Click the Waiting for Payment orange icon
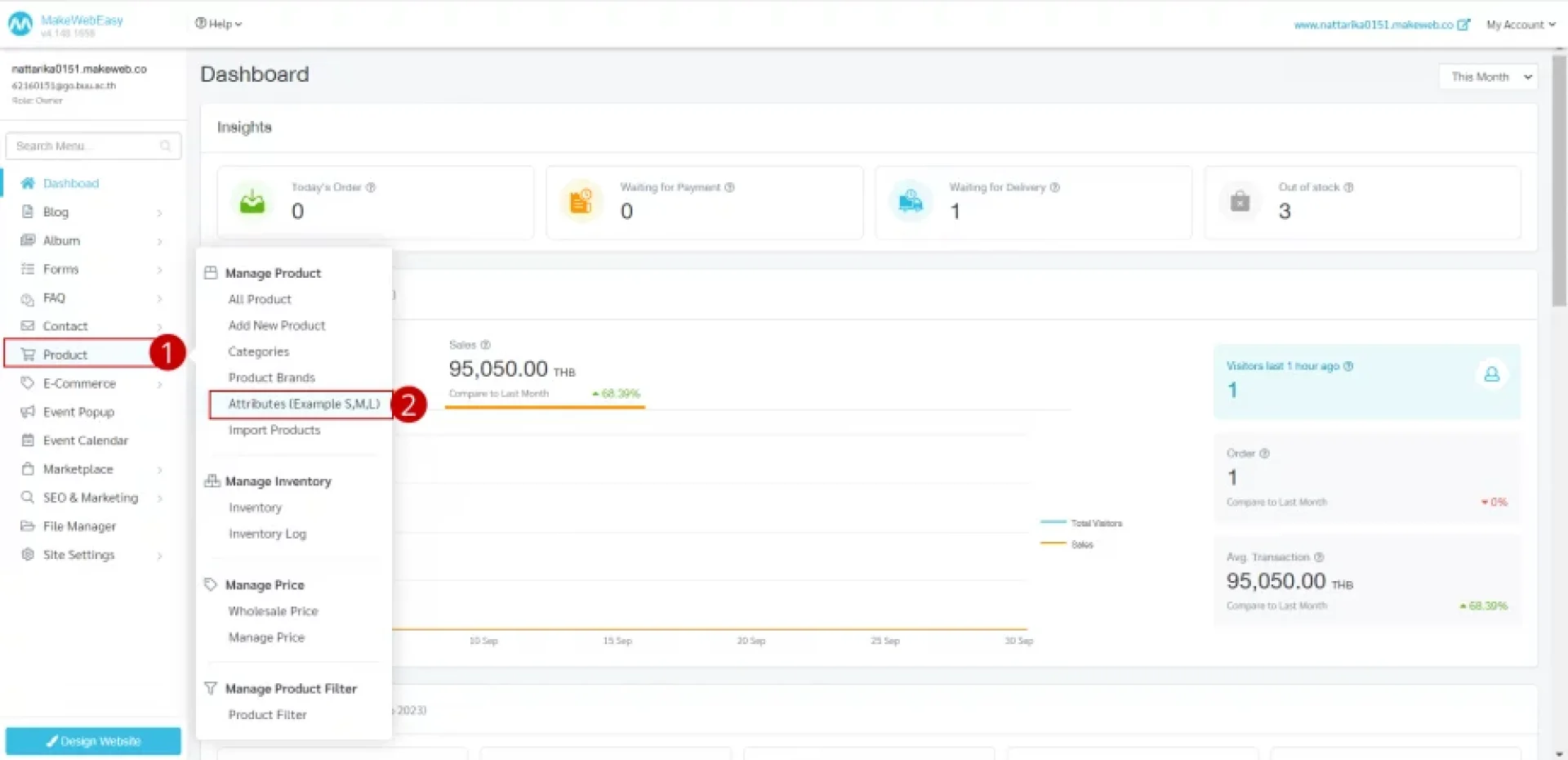Screen dimensions: 1568x760 tap(581, 202)
